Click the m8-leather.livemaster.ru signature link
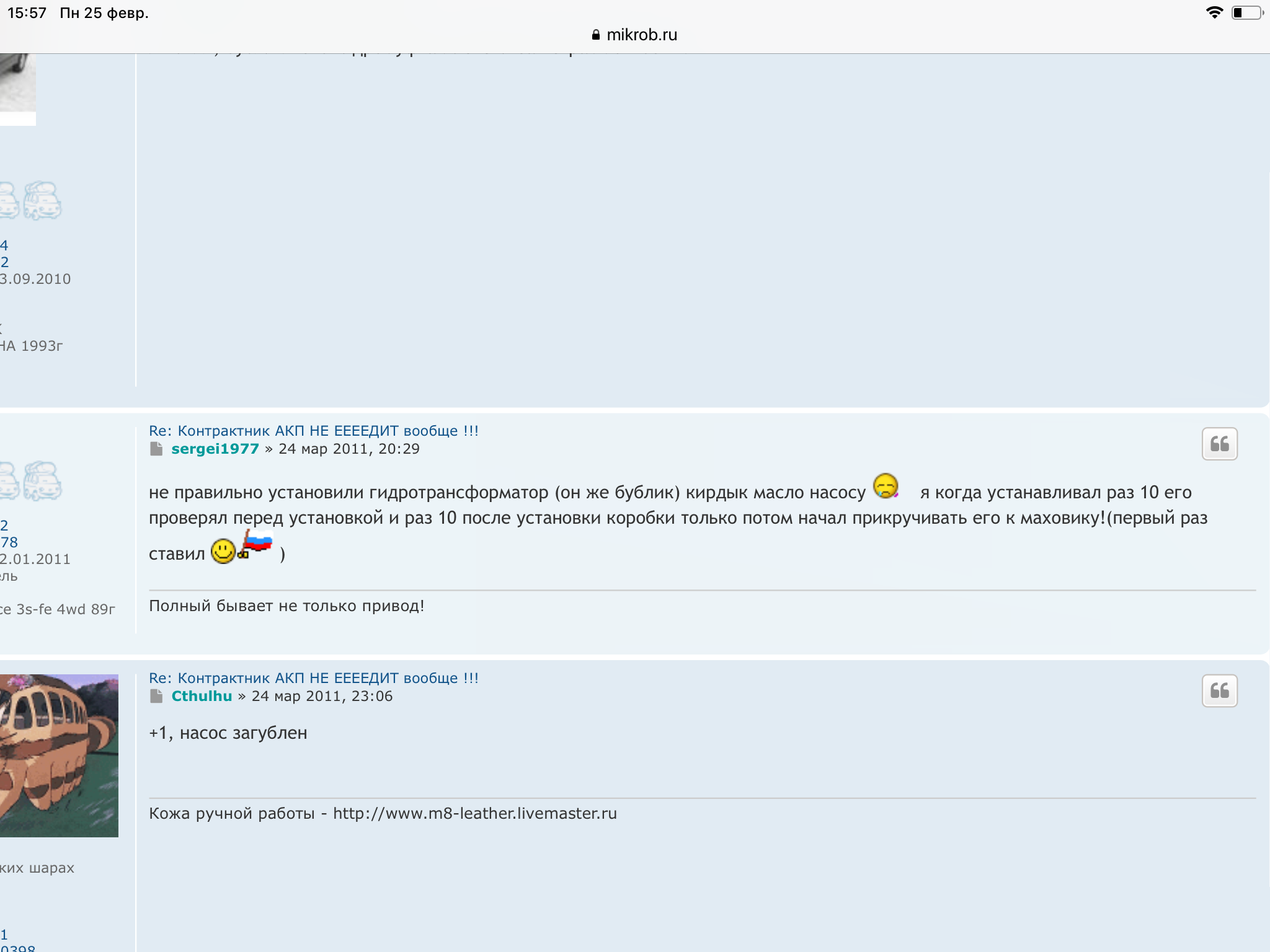The image size is (1270, 952). point(474,813)
